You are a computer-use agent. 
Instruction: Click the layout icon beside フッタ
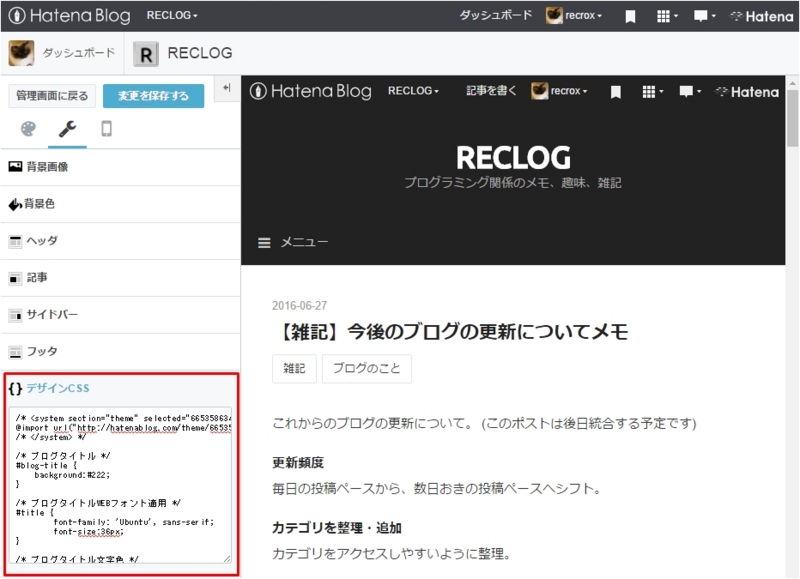point(15,352)
